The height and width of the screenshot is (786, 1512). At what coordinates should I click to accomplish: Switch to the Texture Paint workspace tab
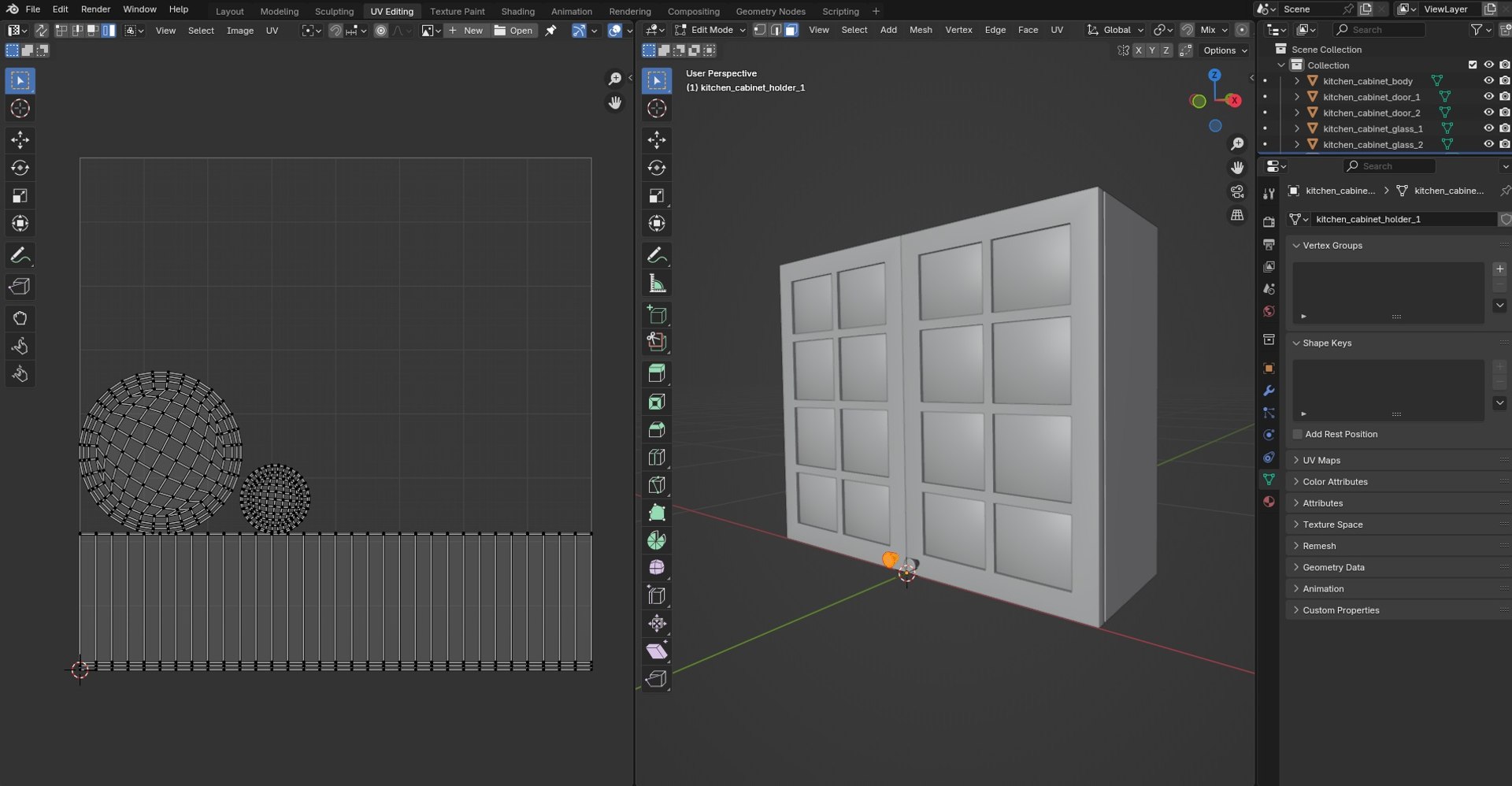tap(457, 11)
